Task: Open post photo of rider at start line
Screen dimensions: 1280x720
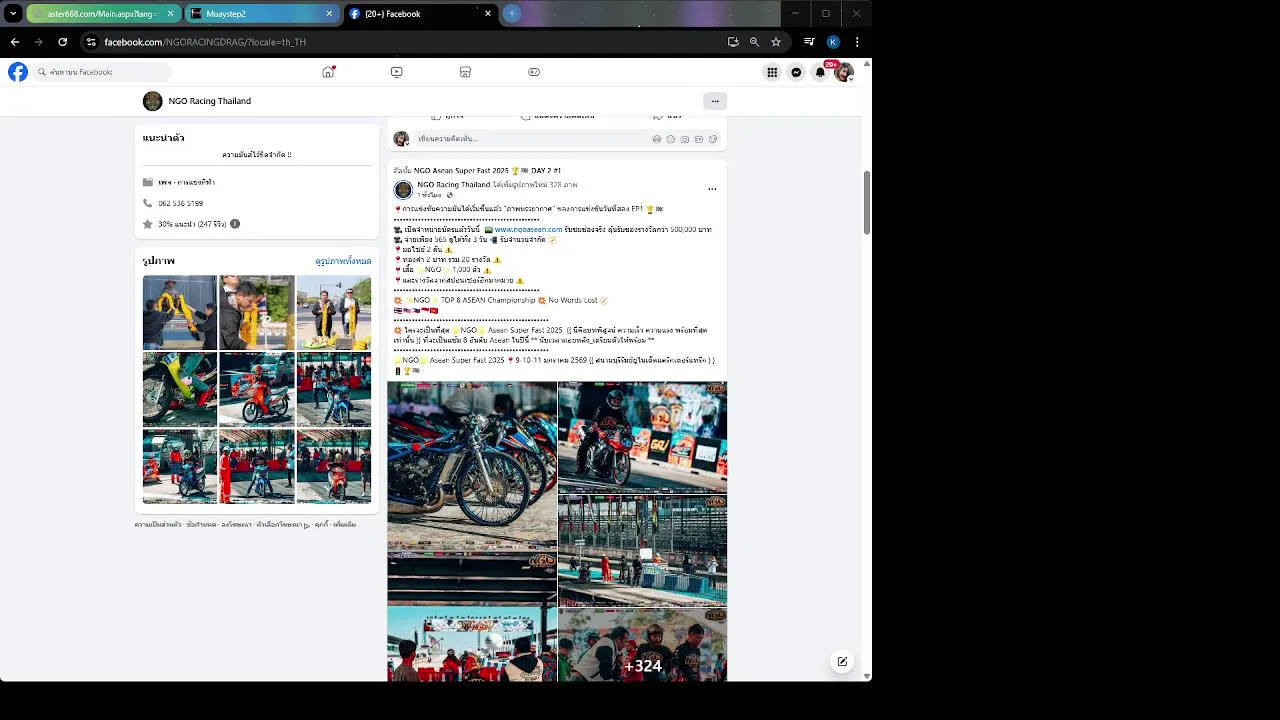Action: pos(642,437)
